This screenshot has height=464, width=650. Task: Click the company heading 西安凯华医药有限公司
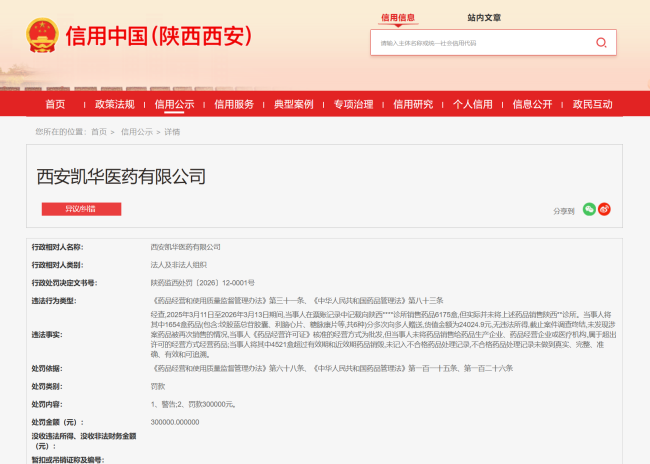click(121, 176)
